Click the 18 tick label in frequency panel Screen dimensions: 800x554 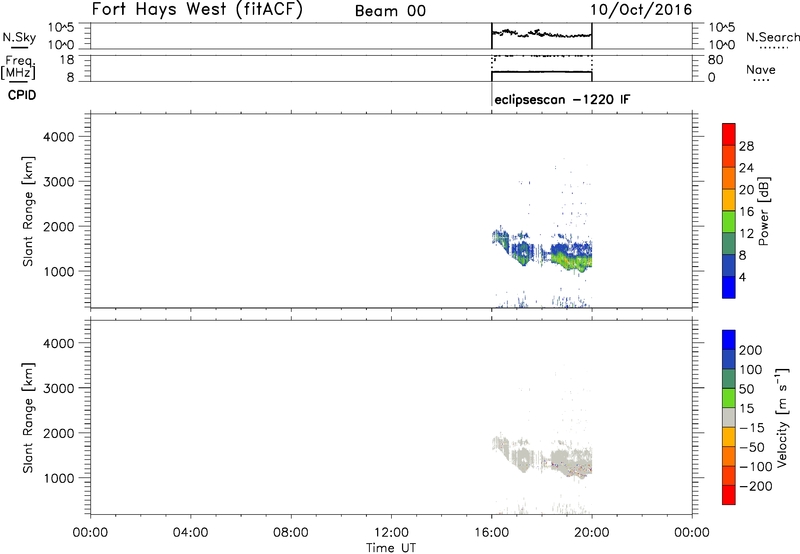click(x=67, y=60)
